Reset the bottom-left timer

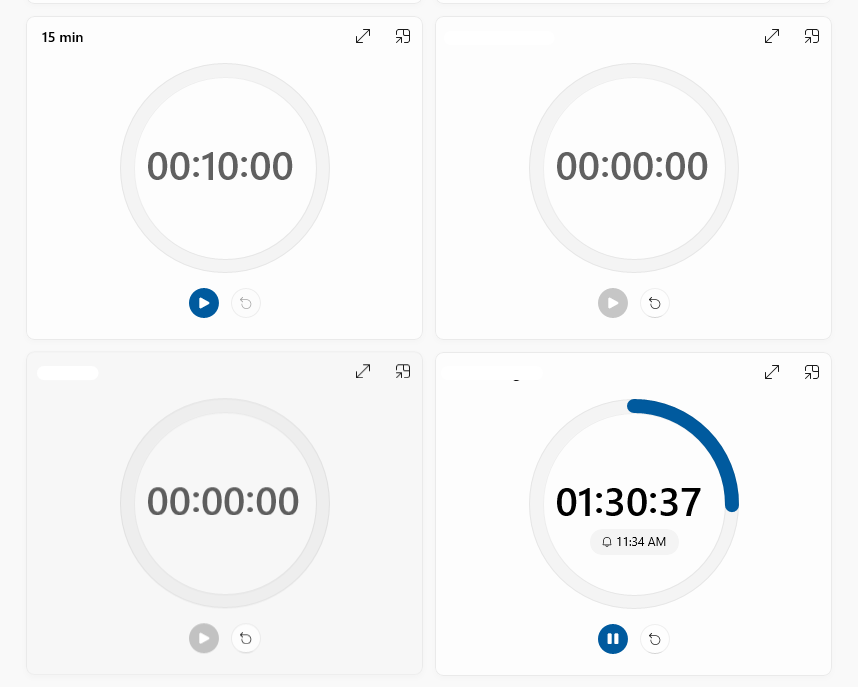(246, 639)
